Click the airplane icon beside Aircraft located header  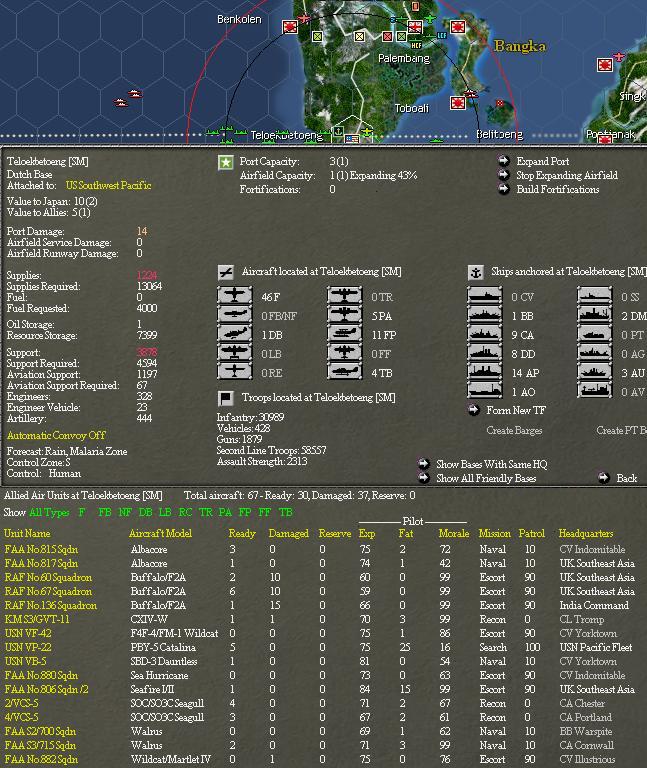tap(226, 272)
